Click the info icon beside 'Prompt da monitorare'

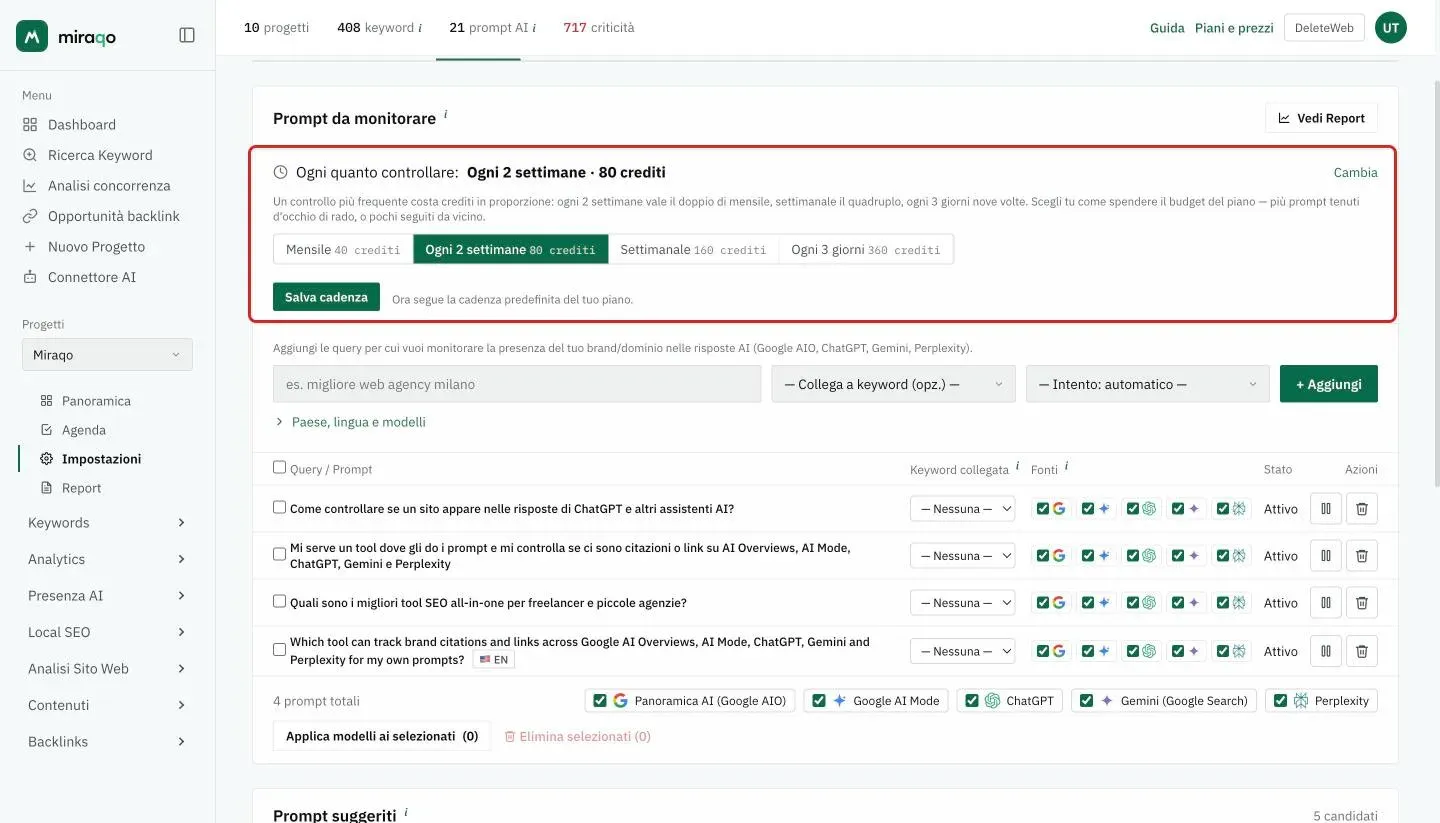pyautogui.click(x=445, y=114)
